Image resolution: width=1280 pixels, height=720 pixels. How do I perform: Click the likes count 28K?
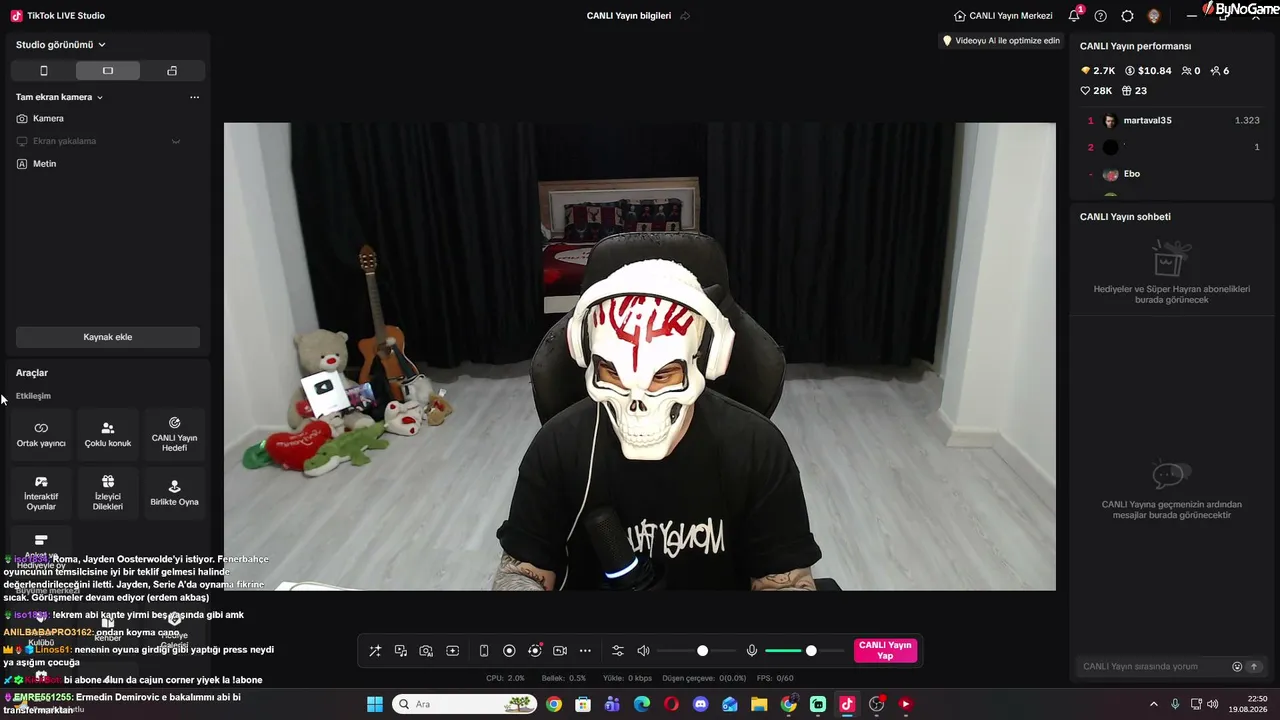[x=1096, y=91]
